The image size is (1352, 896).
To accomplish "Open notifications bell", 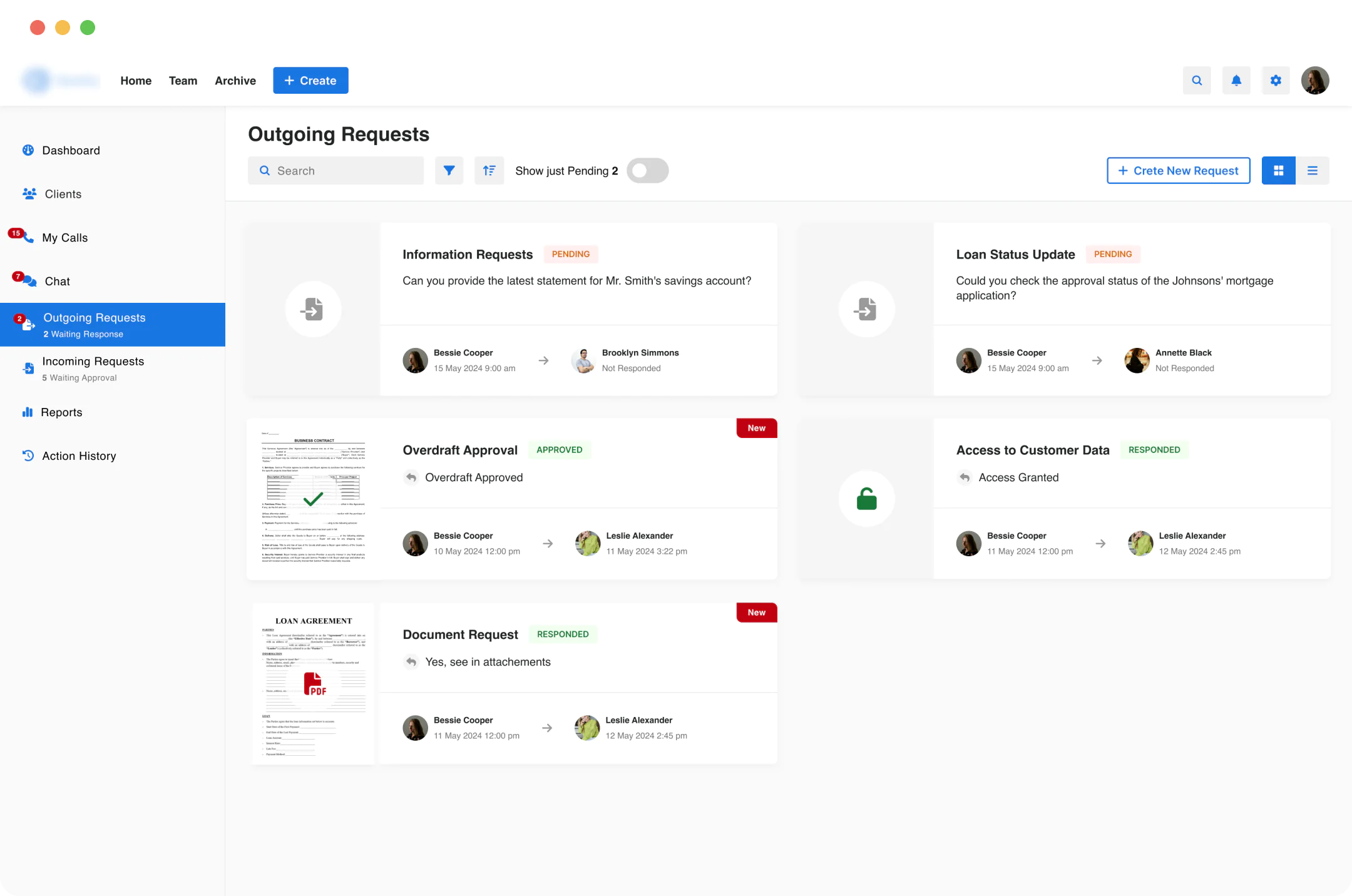I will [1236, 81].
